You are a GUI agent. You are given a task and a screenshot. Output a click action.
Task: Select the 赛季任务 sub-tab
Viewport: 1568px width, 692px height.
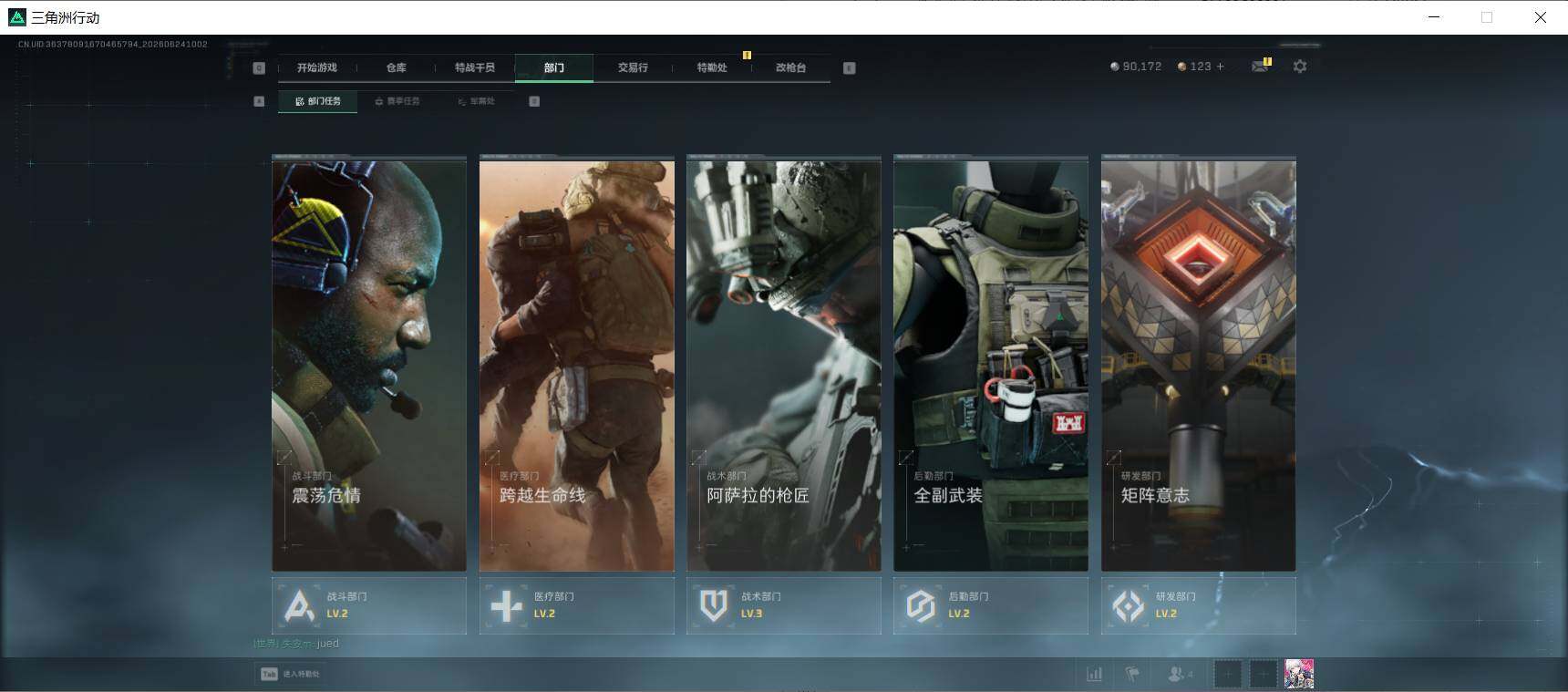(397, 101)
